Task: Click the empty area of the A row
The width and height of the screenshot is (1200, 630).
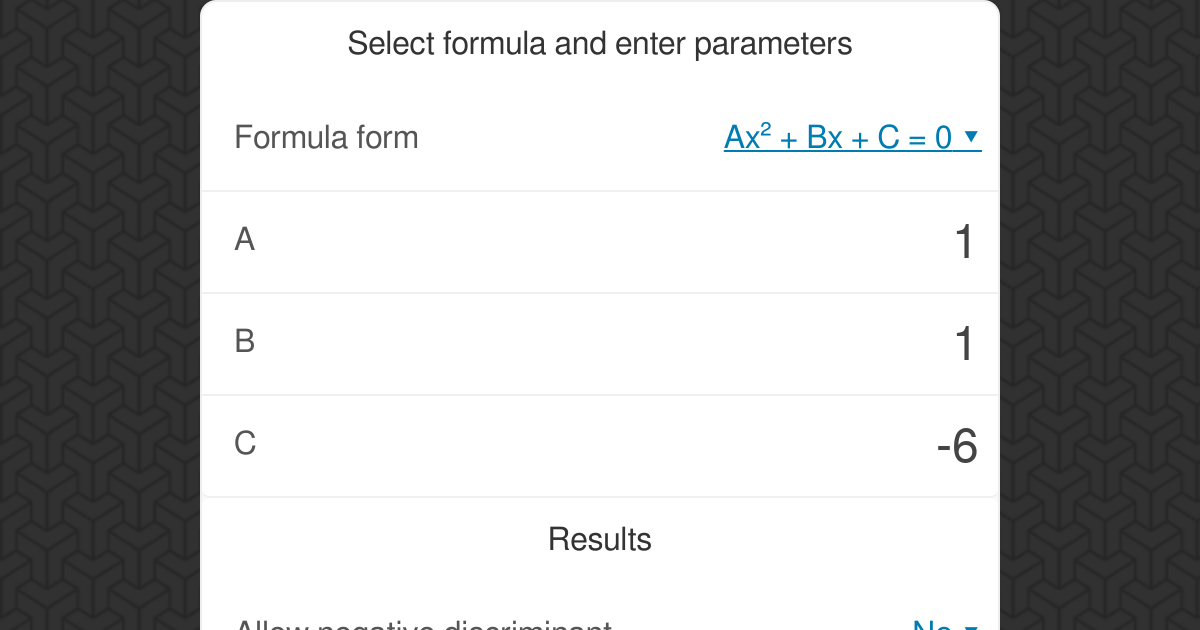Action: coord(600,243)
